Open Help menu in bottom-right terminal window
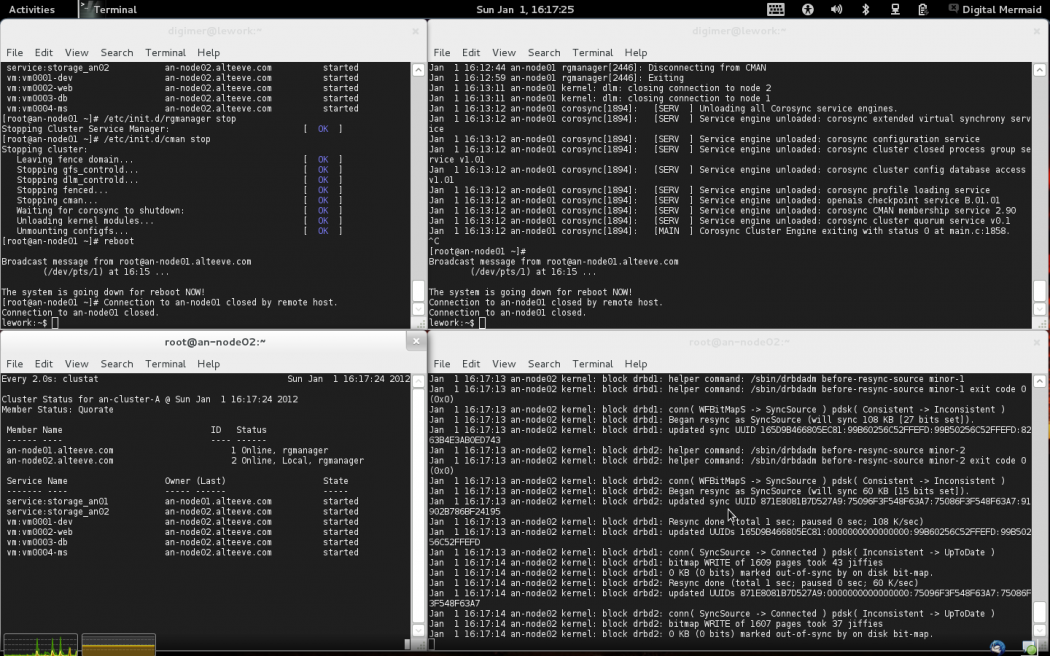 click(x=636, y=364)
